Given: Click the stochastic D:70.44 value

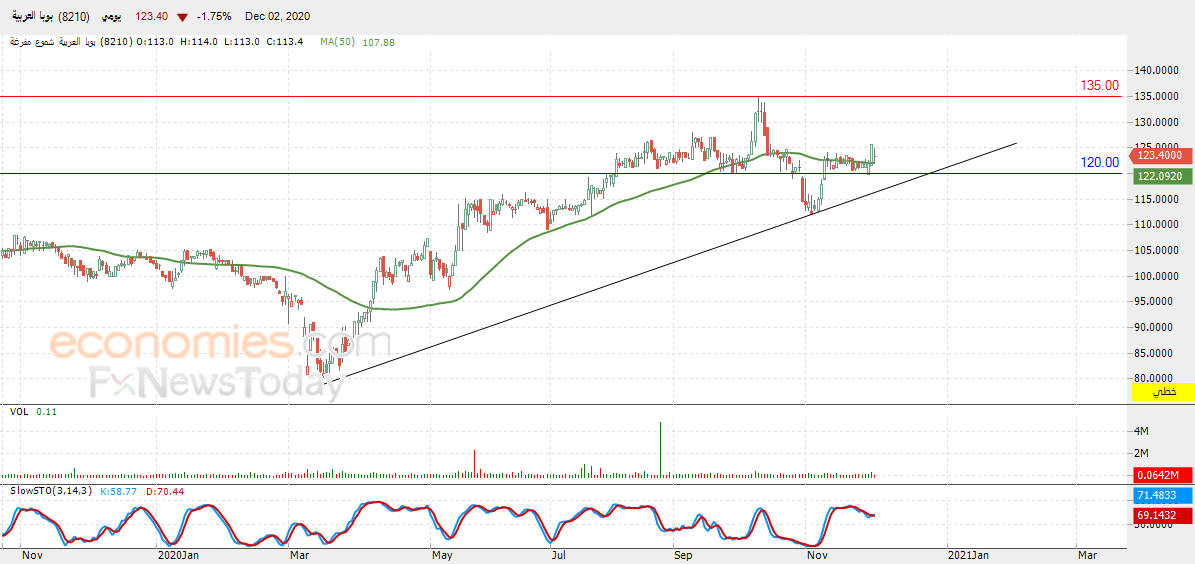Looking at the screenshot, I should pyautogui.click(x=164, y=492).
